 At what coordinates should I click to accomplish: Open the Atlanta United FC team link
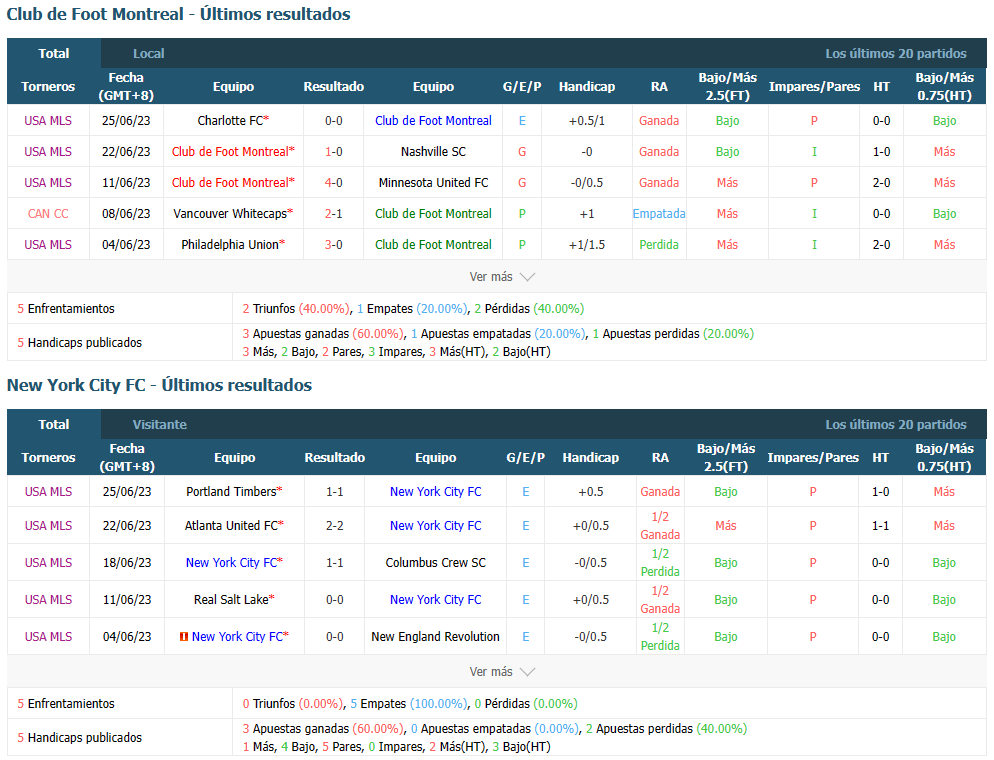pos(231,525)
